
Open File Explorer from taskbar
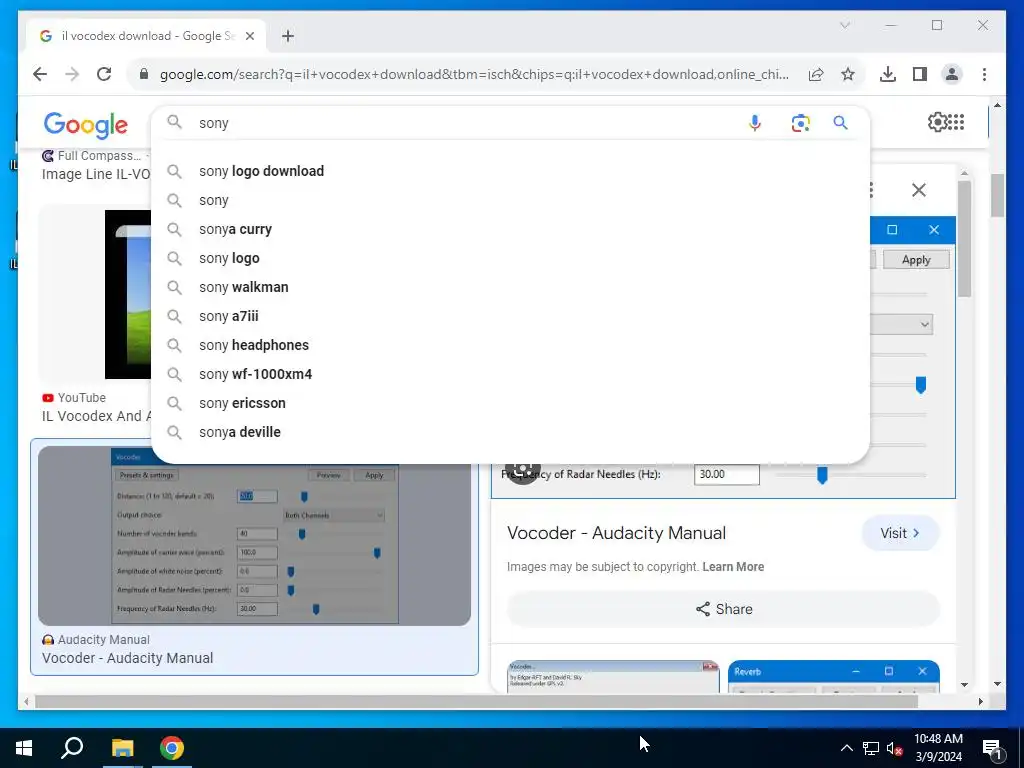(122, 748)
